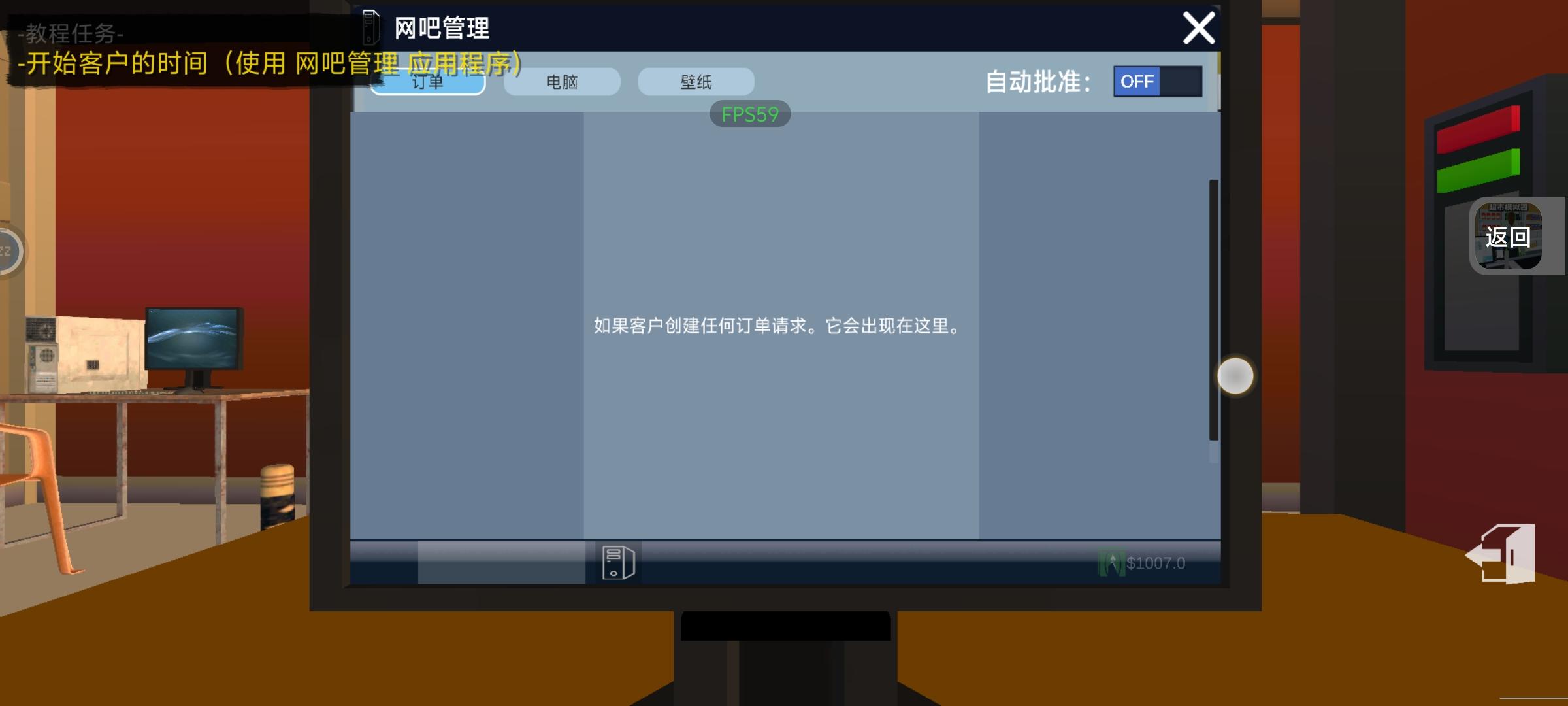This screenshot has height=706, width=1568.
Task: Click the vertical scrollbar in order list
Action: pos(1213,311)
